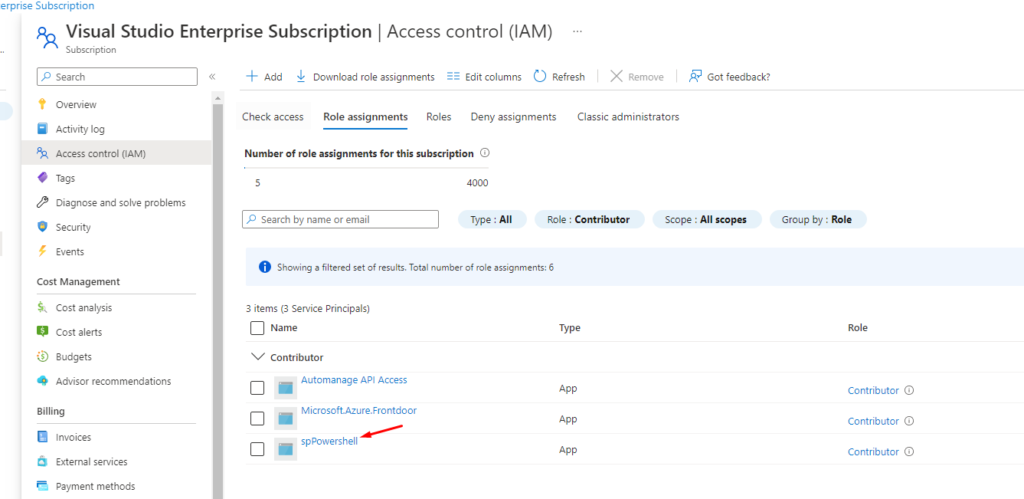1024x499 pixels.
Task: Click the Search by name or email field
Action: (340, 219)
